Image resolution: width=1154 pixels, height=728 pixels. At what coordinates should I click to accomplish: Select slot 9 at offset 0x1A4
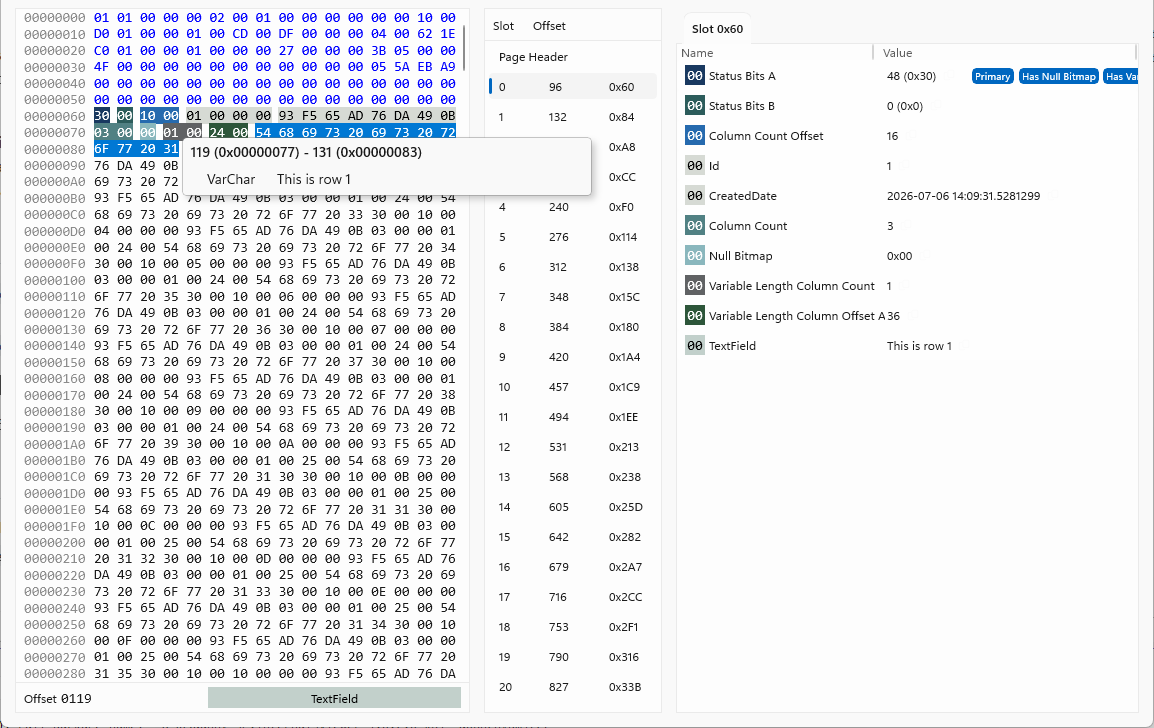(573, 357)
